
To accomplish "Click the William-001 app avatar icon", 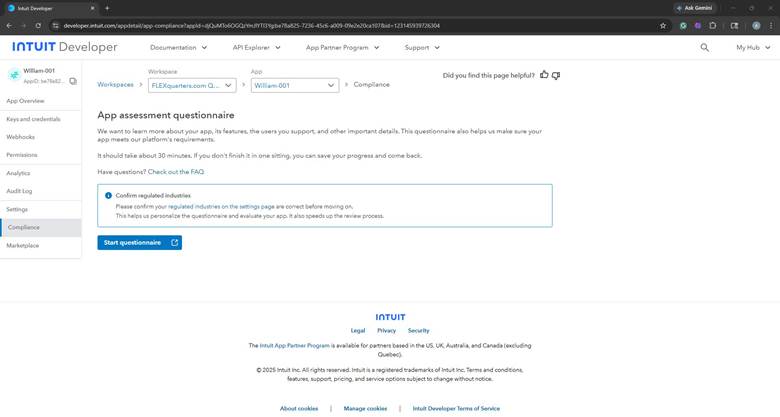I will coord(14,75).
